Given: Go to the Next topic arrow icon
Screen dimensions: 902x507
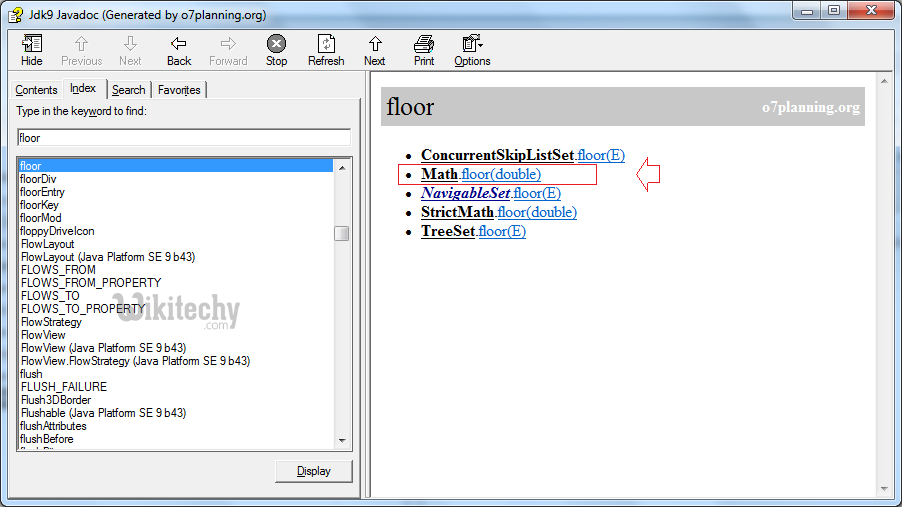Looking at the screenshot, I should pyautogui.click(x=375, y=44).
